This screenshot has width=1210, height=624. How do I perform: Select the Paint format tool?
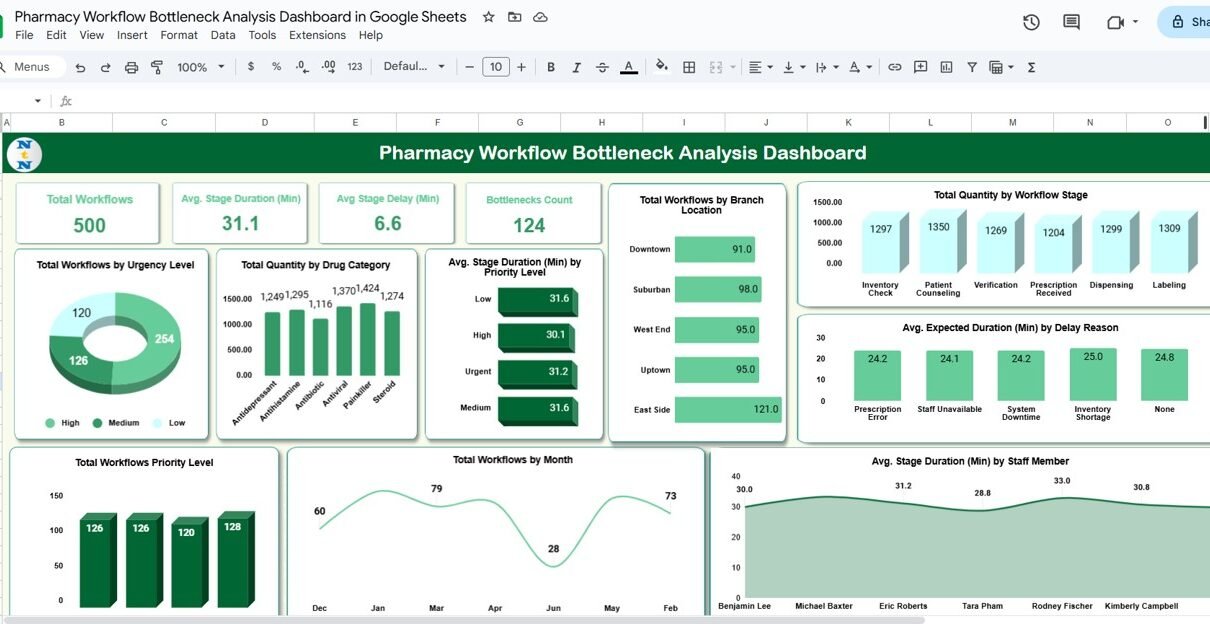[x=157, y=67]
